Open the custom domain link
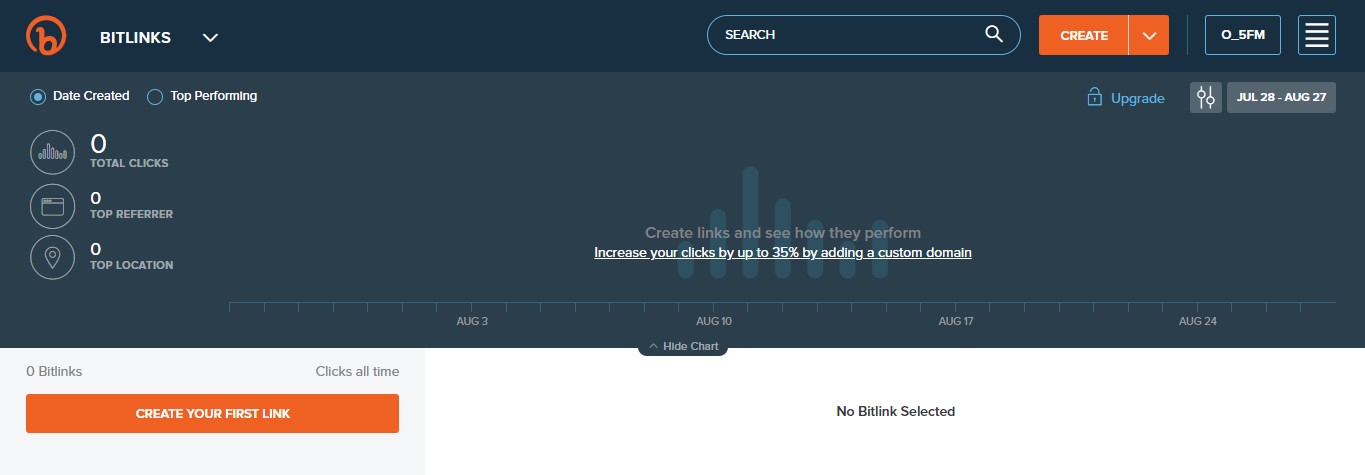Image resolution: width=1365 pixels, height=475 pixels. 783,253
